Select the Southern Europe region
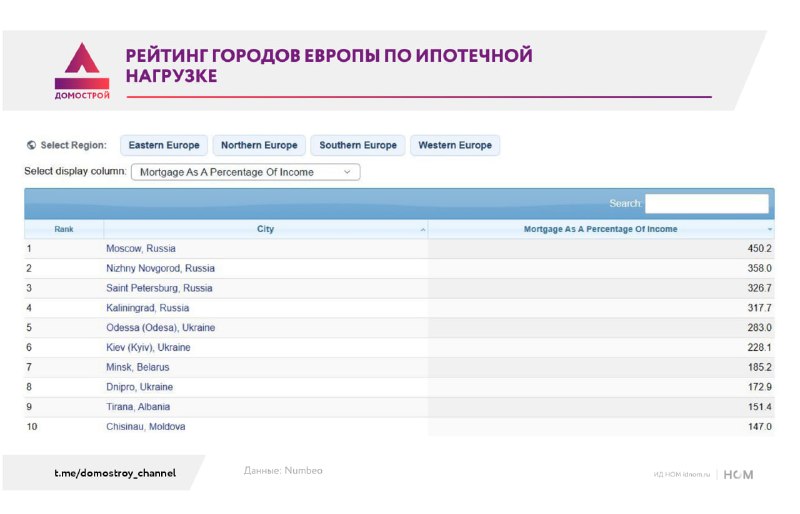 (x=358, y=145)
